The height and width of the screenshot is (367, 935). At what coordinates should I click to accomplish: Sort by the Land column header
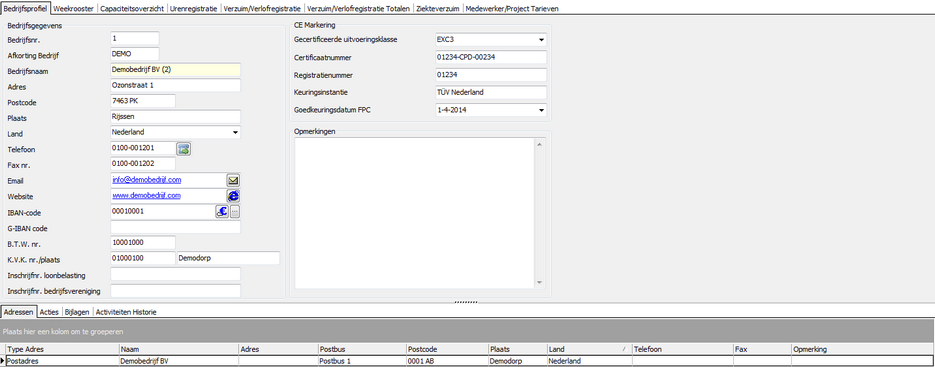(589, 349)
